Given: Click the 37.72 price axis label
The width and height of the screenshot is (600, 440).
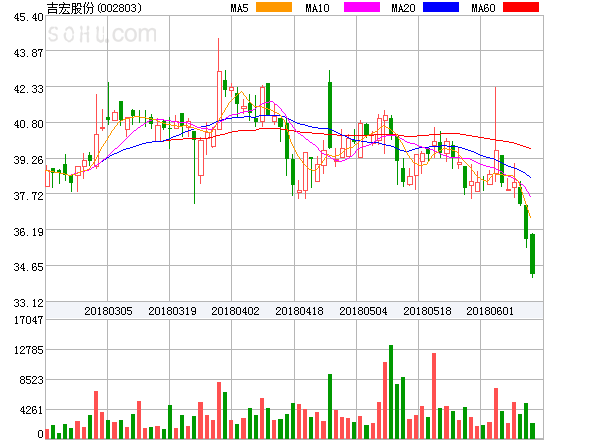Looking at the screenshot, I should click(x=28, y=196).
